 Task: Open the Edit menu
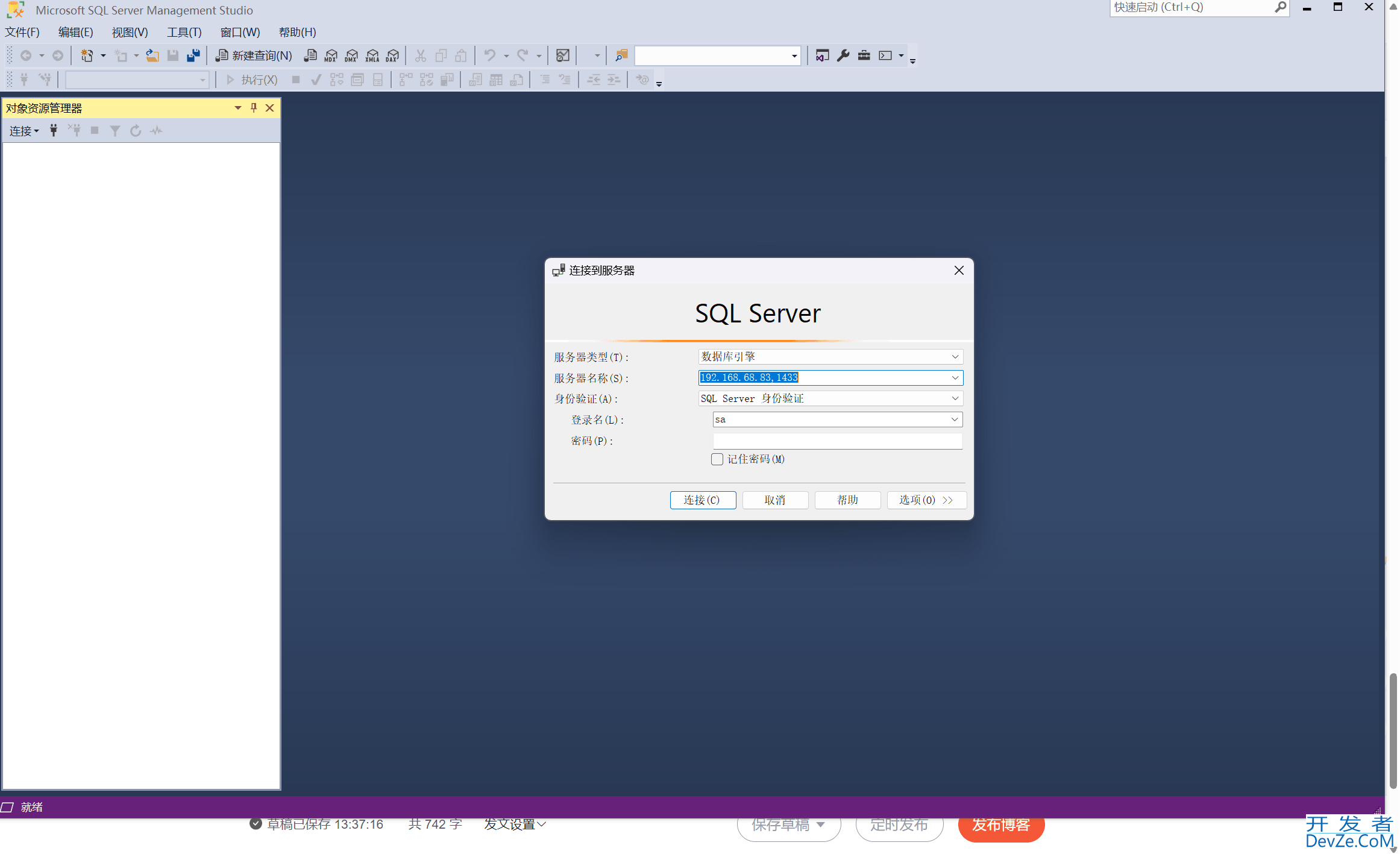(x=75, y=32)
